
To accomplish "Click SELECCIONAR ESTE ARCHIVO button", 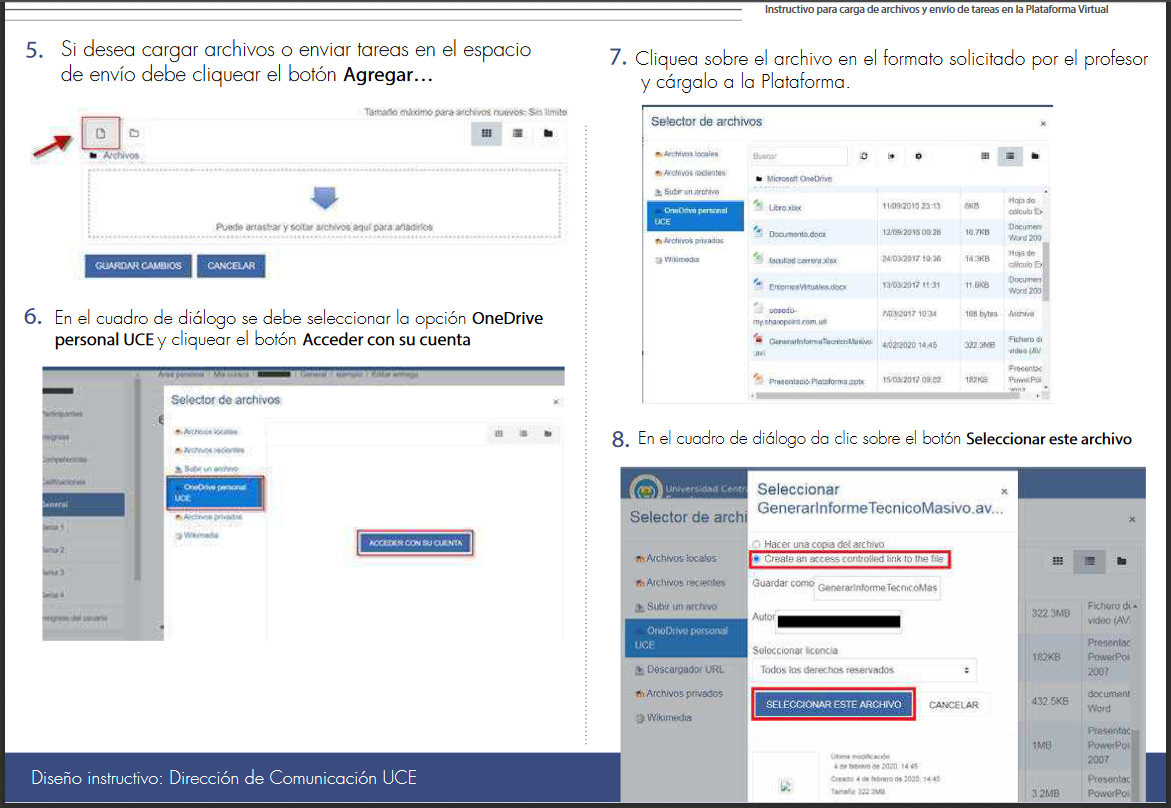I will (833, 704).
